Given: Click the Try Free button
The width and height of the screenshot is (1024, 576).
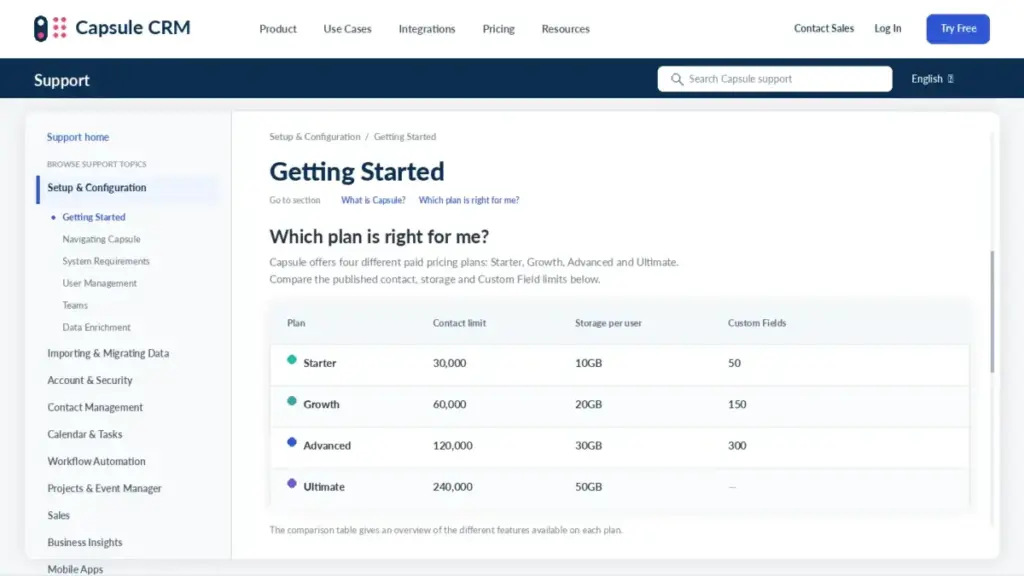Looking at the screenshot, I should coord(957,29).
